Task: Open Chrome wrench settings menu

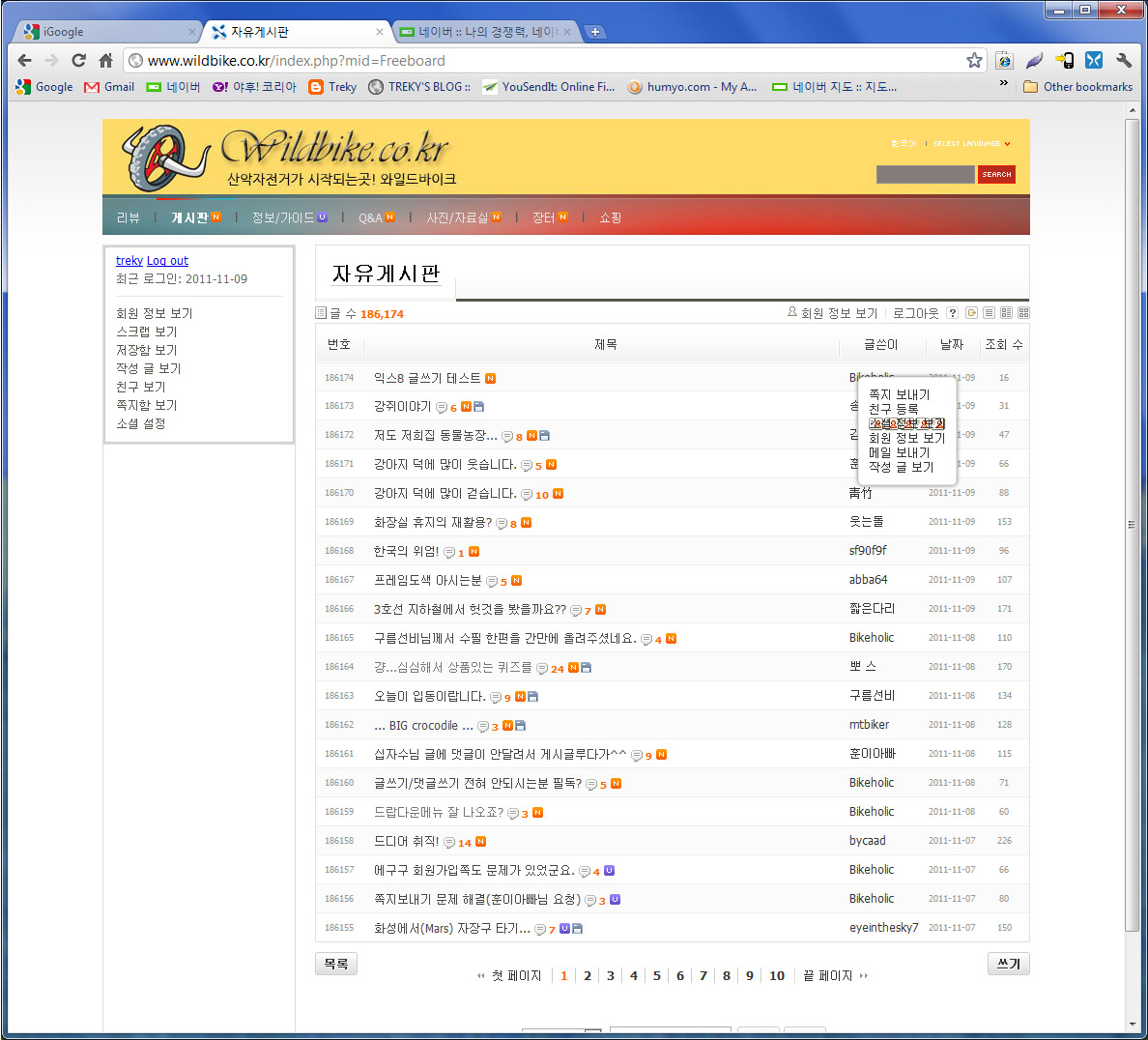Action: [x=1123, y=60]
